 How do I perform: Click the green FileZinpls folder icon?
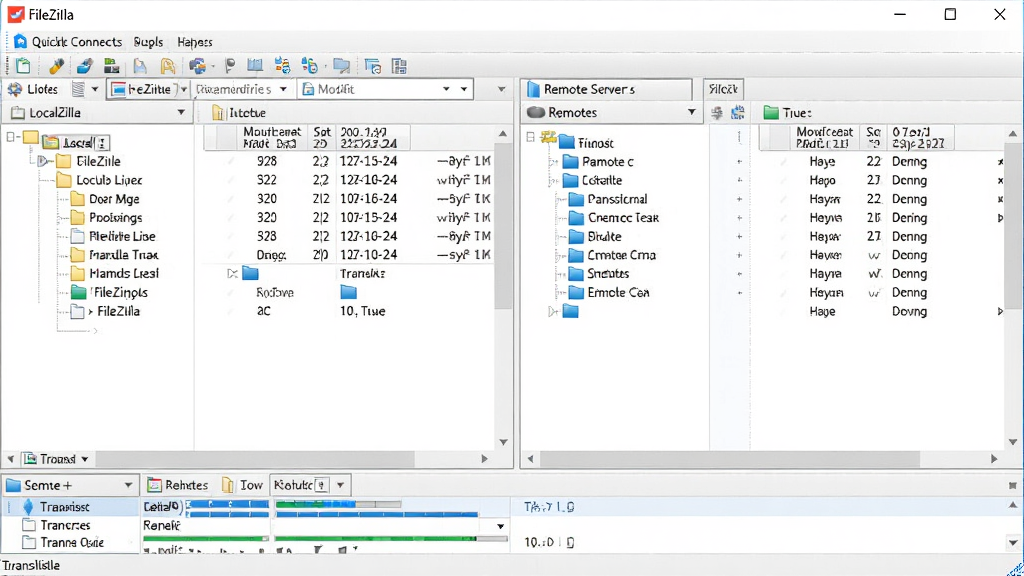tap(78, 292)
